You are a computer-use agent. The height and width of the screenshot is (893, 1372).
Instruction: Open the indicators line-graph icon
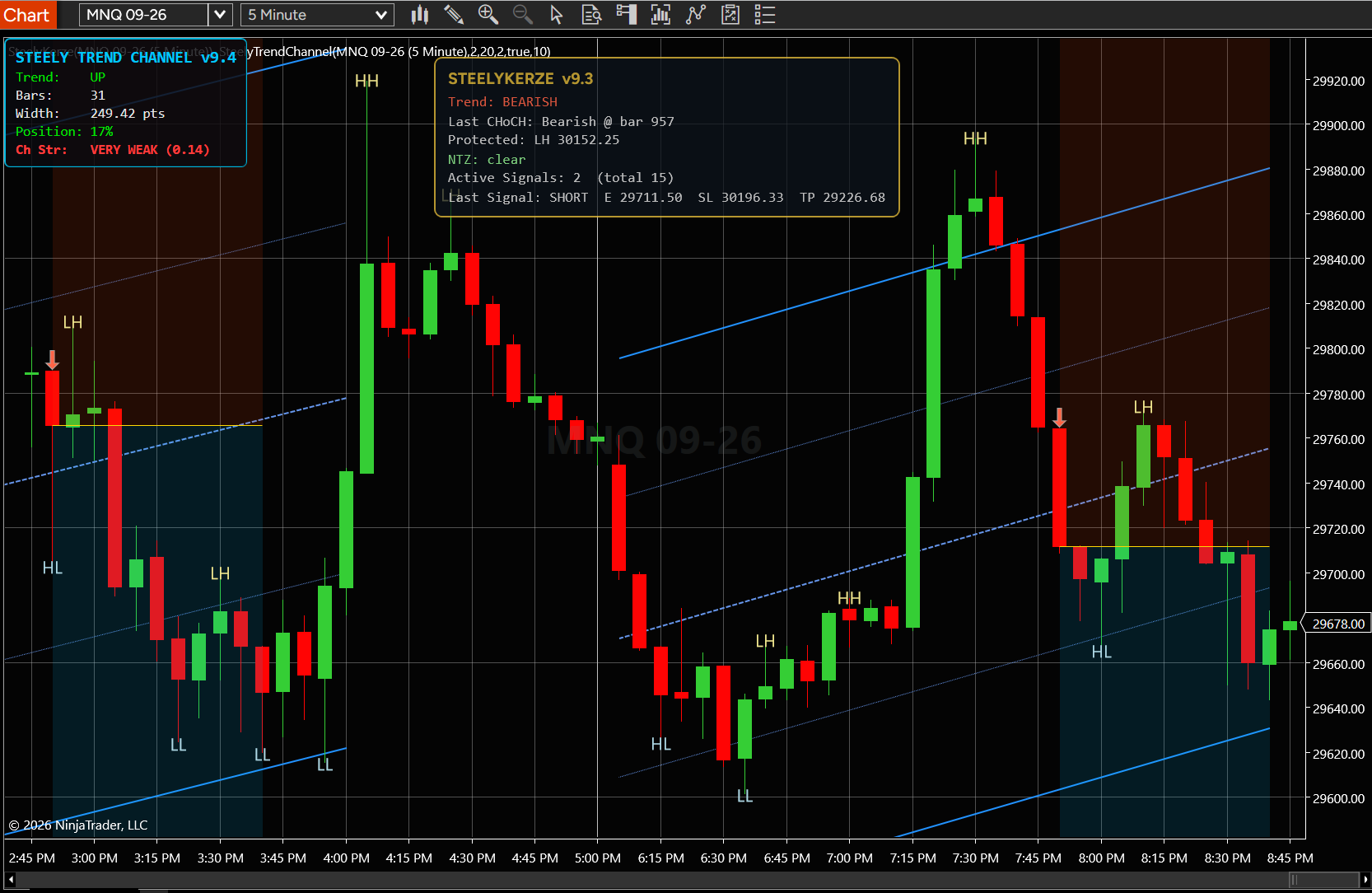point(696,14)
